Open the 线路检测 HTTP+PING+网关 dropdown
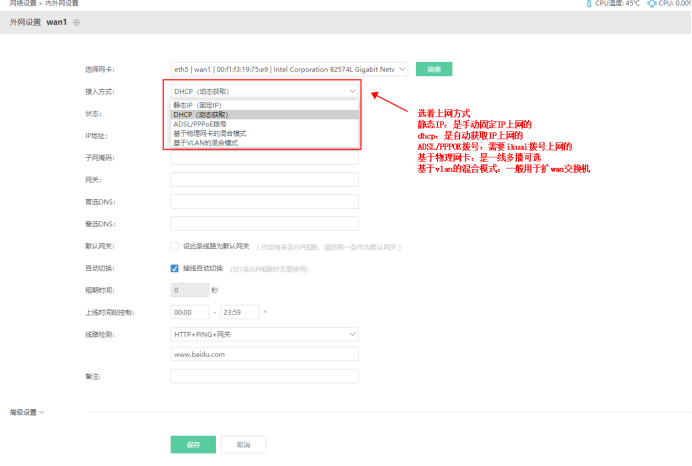The image size is (692, 466). tap(265, 334)
